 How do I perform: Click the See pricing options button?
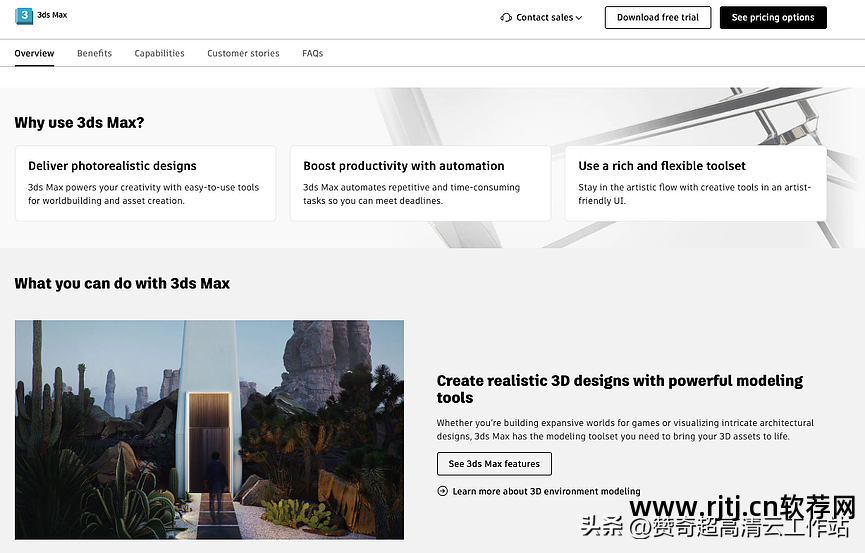pyautogui.click(x=773, y=18)
